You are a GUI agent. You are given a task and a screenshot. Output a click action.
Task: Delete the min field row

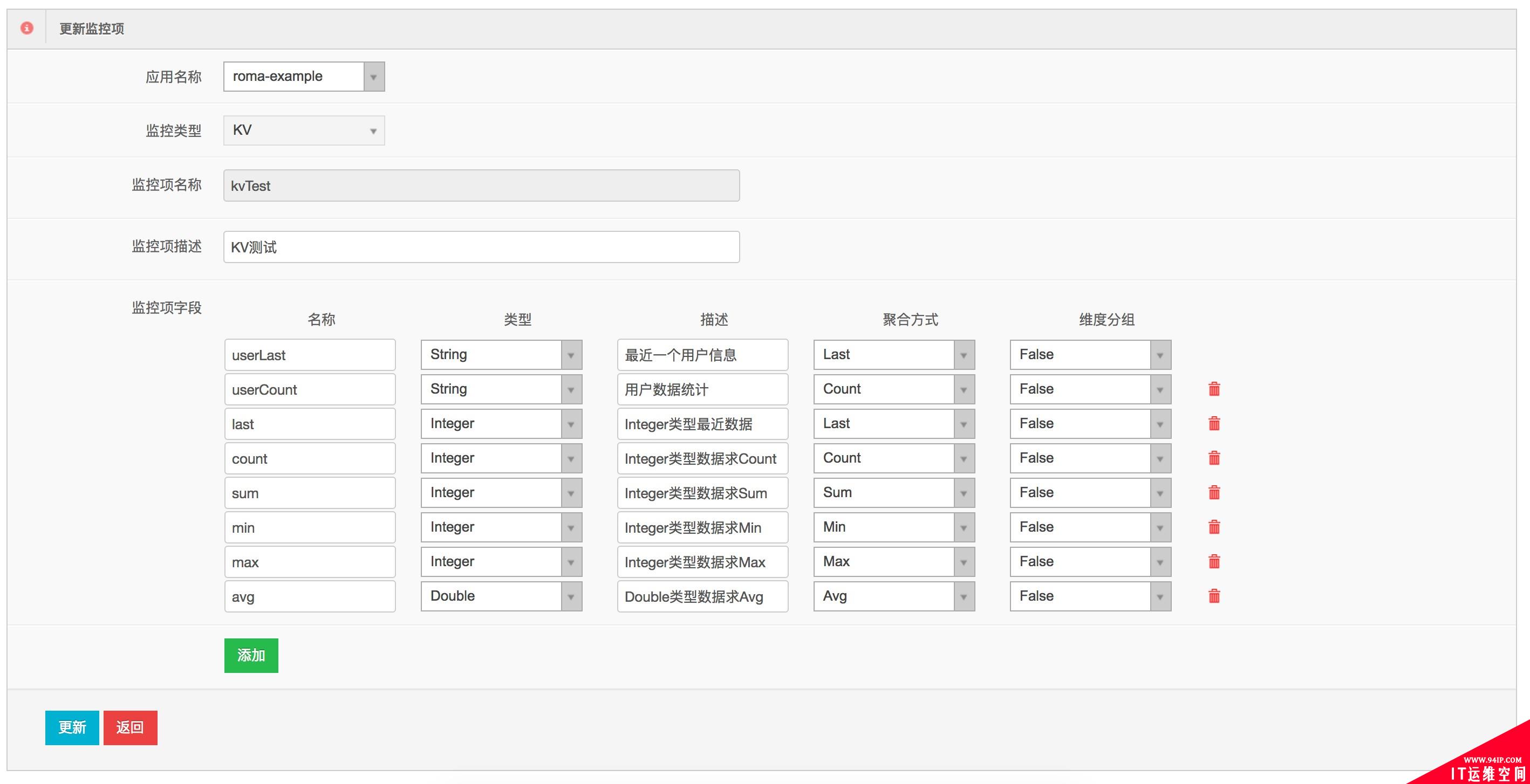point(1214,526)
